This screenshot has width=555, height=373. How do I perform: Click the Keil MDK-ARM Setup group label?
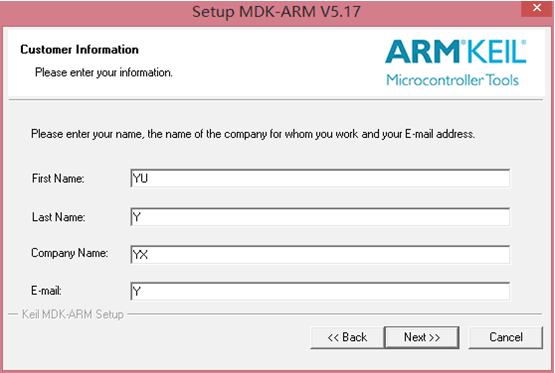(73, 314)
